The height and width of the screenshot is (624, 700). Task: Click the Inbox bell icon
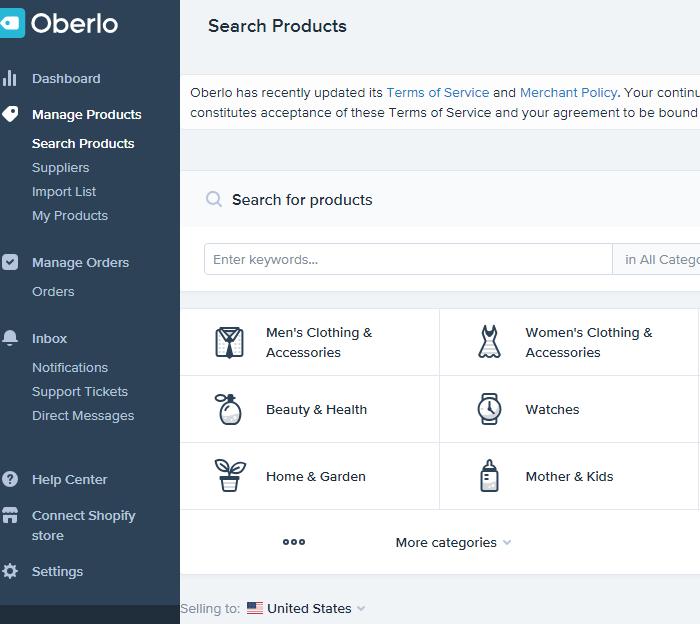[x=10, y=338]
